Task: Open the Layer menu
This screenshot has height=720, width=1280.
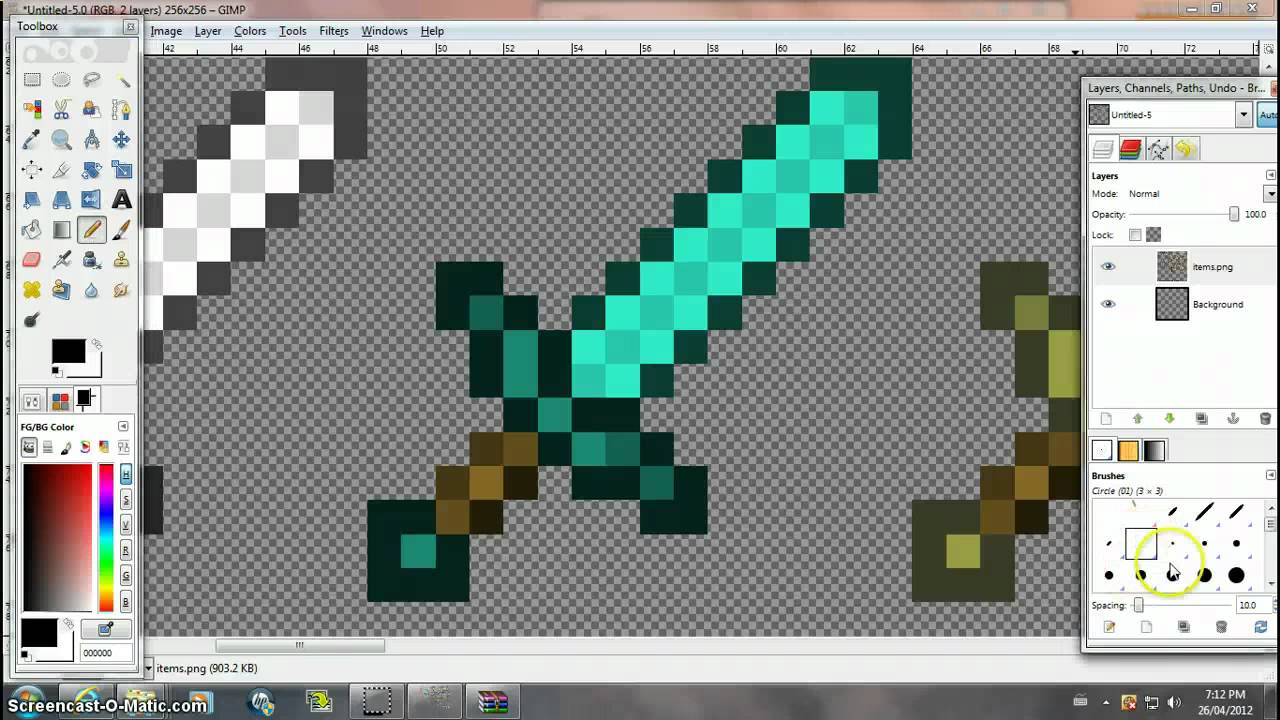Action: (208, 31)
